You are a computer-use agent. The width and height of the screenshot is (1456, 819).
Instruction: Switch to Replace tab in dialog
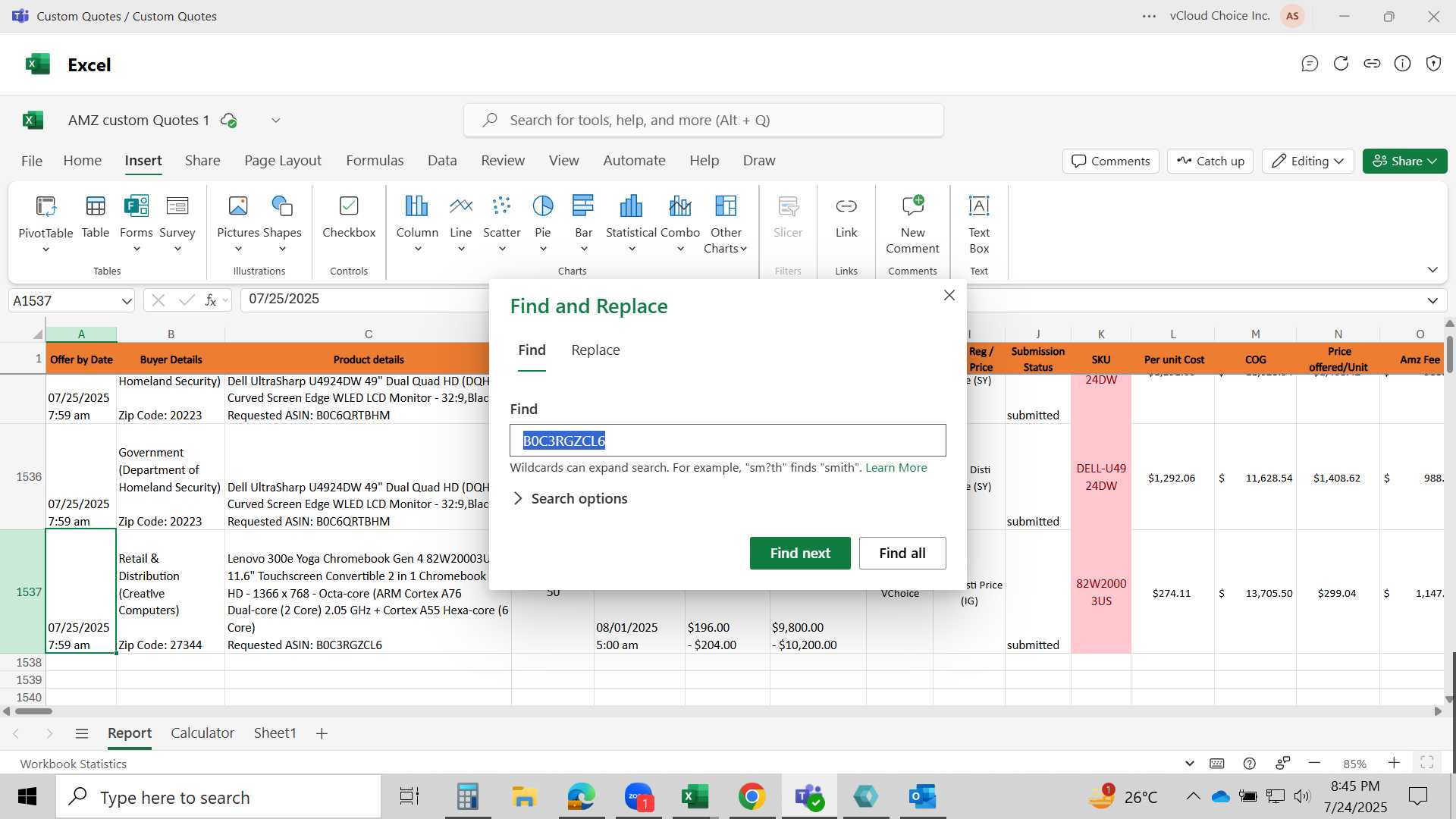click(x=595, y=350)
